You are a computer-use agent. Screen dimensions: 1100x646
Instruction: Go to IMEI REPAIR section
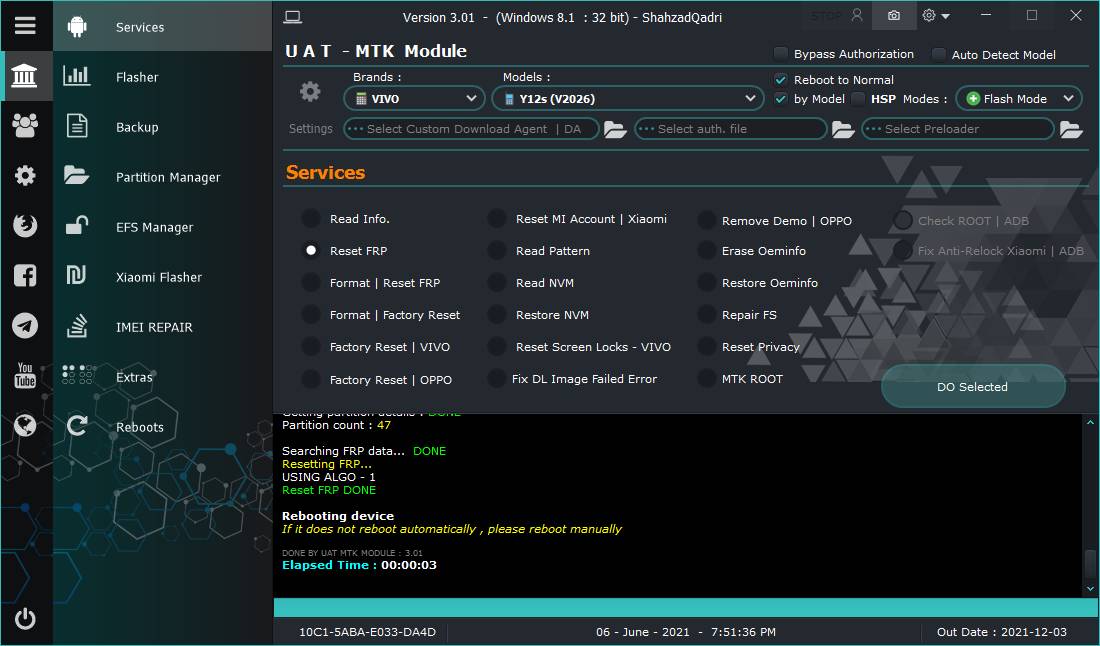pos(154,327)
